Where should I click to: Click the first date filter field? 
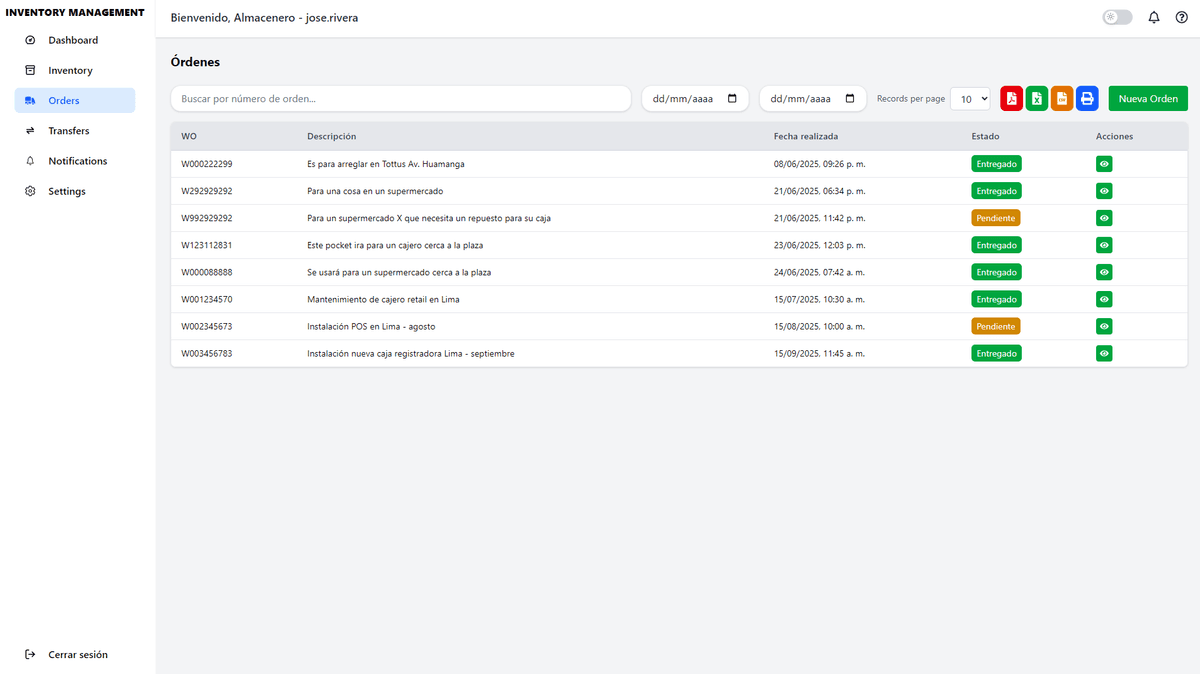(x=695, y=98)
